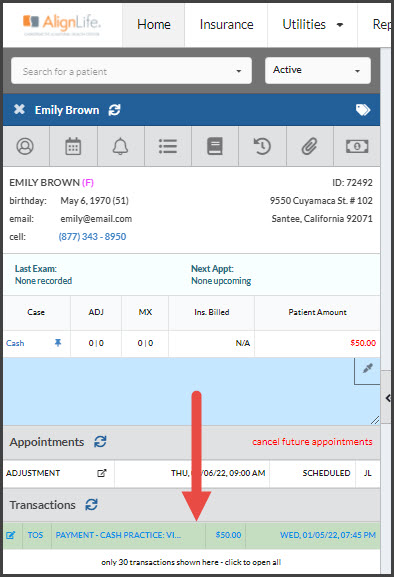Open the Cash case link
This screenshot has width=394, height=577.
[15, 343]
